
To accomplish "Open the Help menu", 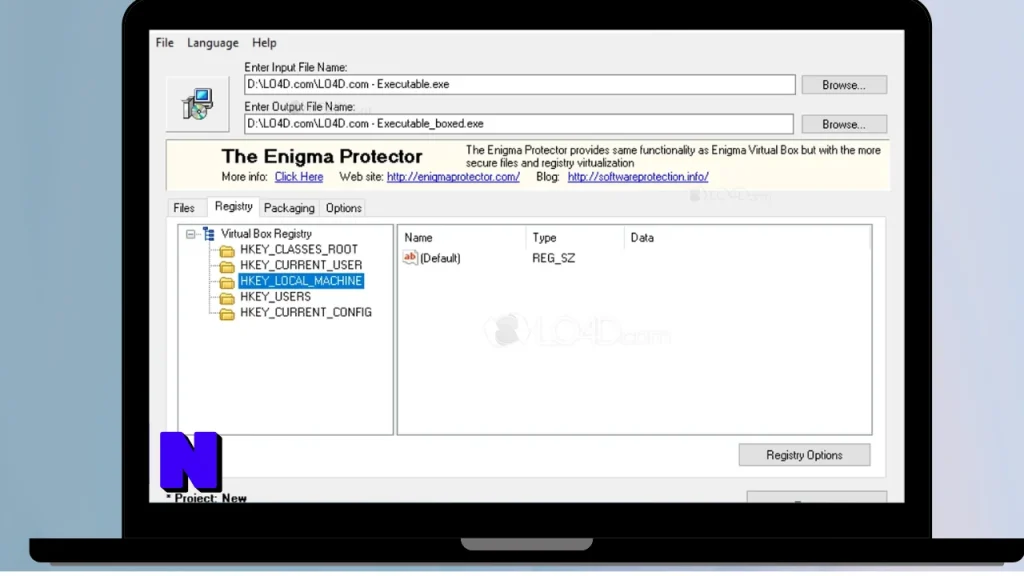I will [264, 42].
